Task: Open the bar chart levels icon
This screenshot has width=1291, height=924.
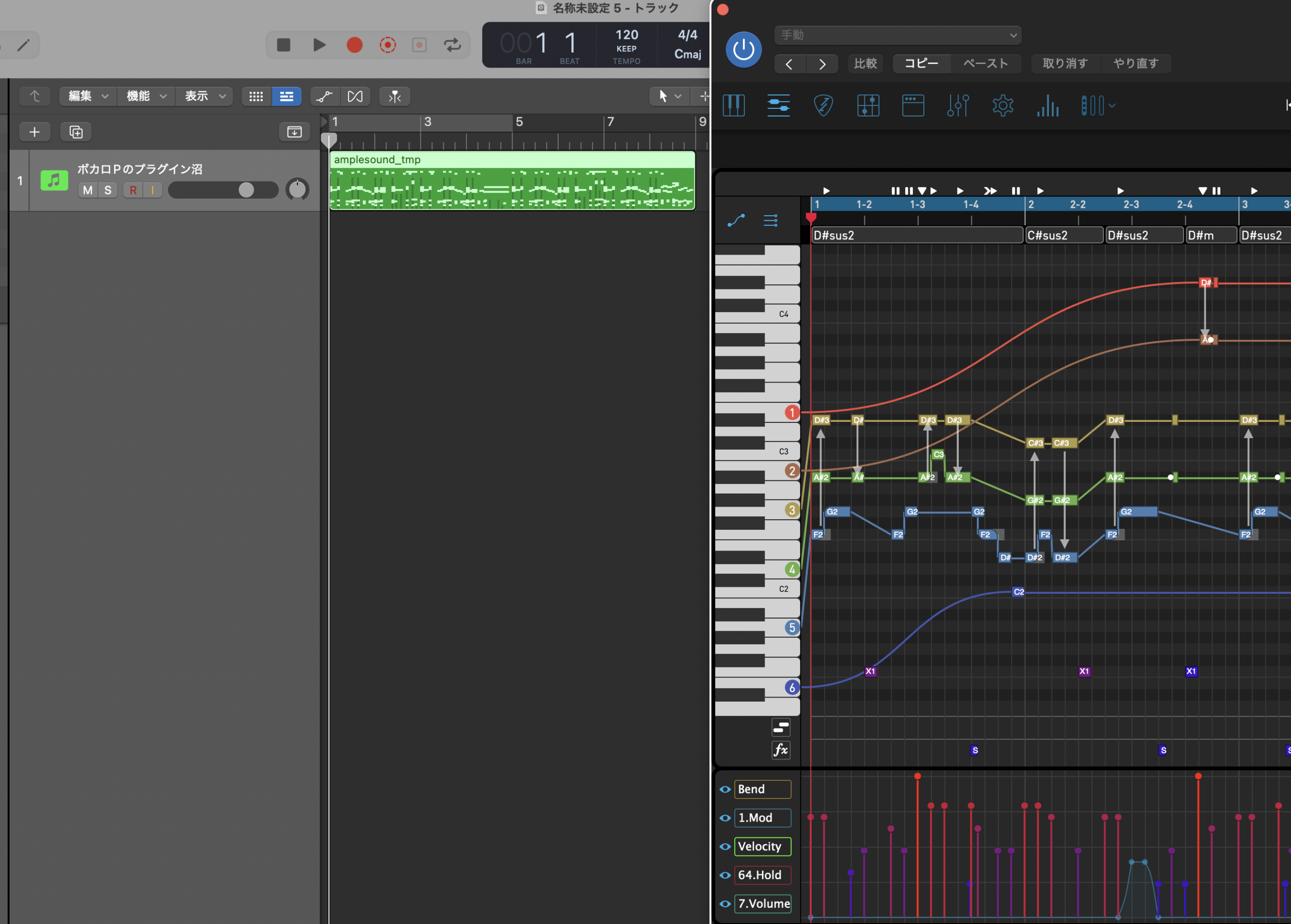Action: coord(1048,106)
